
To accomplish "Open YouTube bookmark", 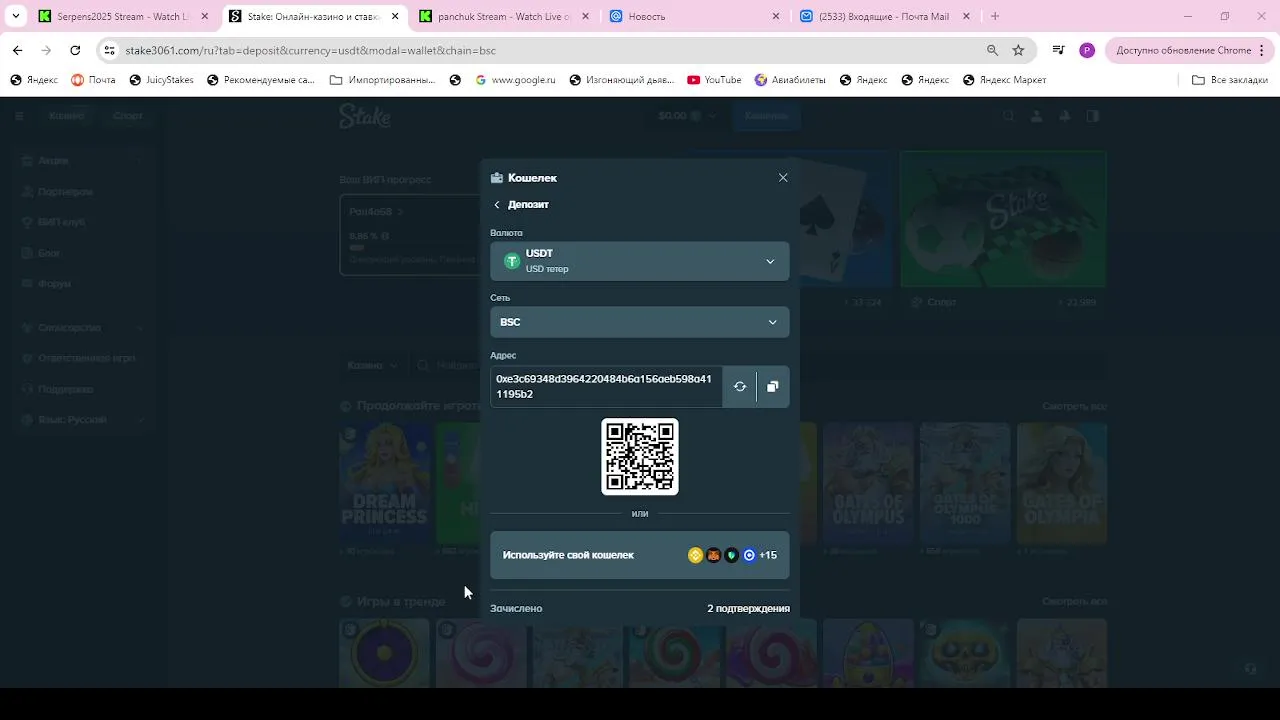I will [x=714, y=80].
